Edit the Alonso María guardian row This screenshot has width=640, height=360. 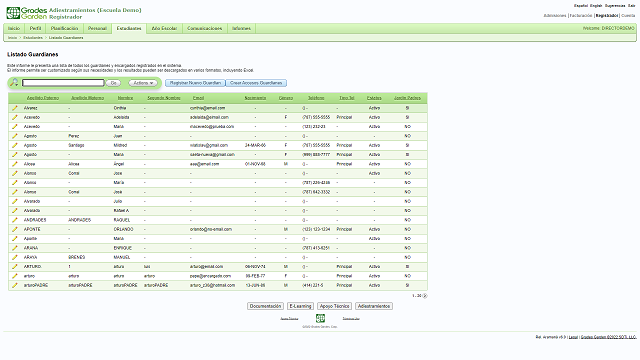[15, 183]
